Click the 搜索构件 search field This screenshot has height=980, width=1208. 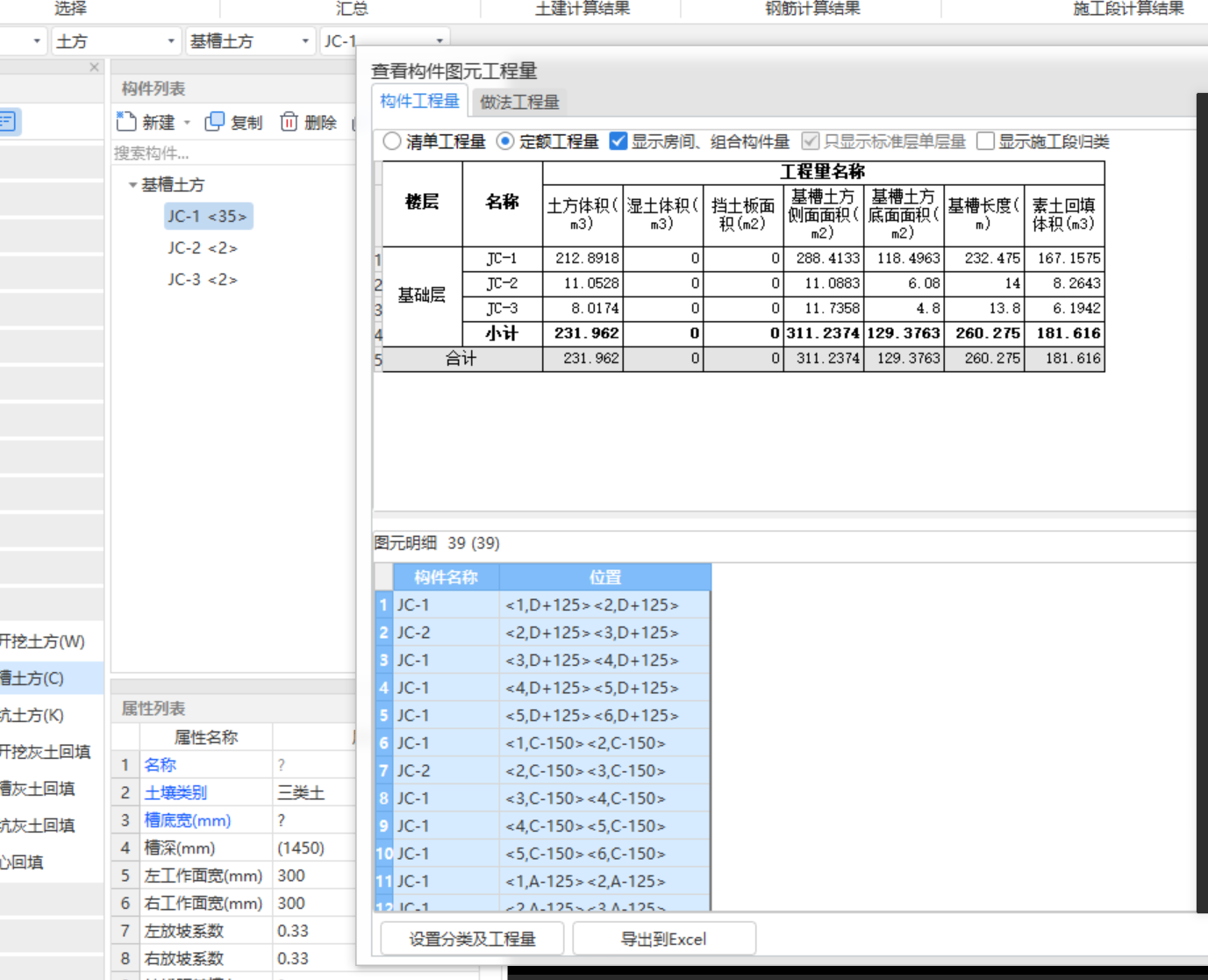tap(232, 154)
